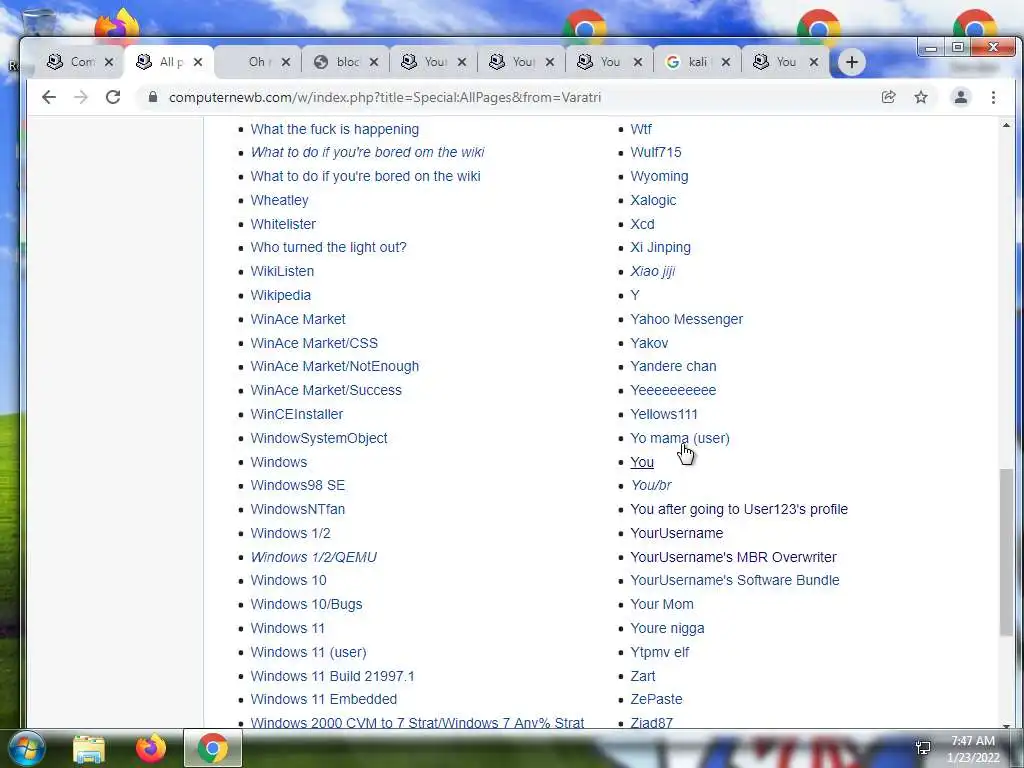1024x768 pixels.
Task: Click the Chrome taskbar button
Action: [x=212, y=748]
